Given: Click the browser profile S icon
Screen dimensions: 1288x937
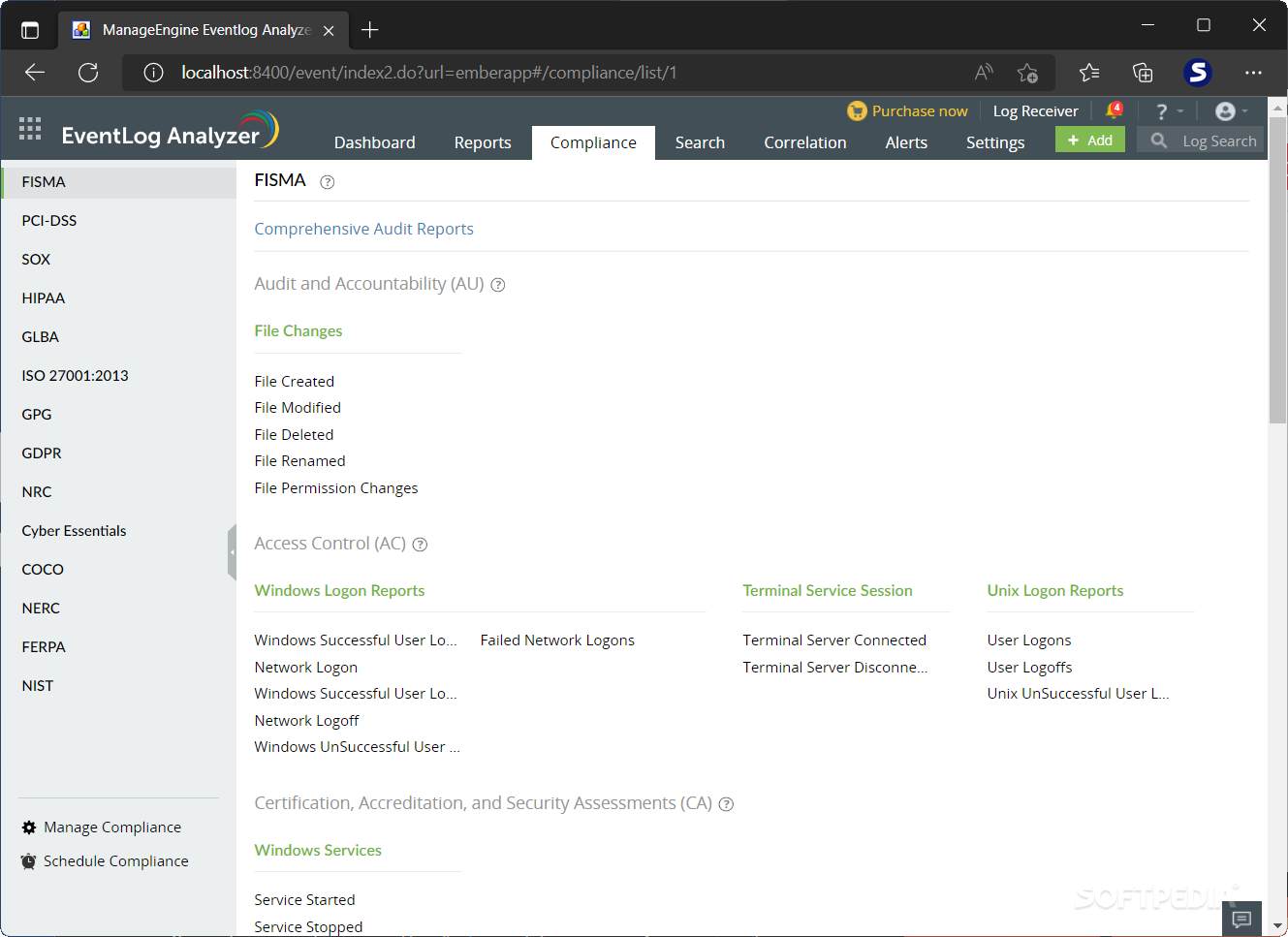Looking at the screenshot, I should tap(1198, 73).
